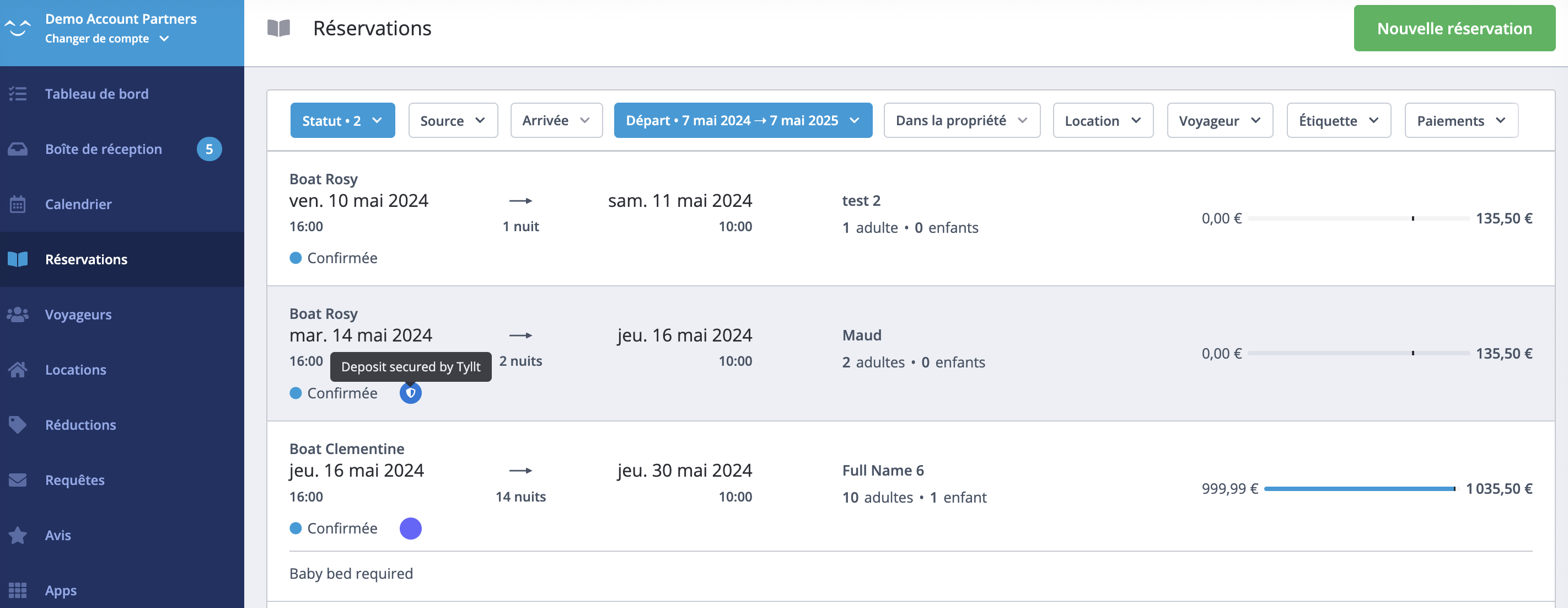
Task: Click the Avis star icon
Action: [18, 535]
